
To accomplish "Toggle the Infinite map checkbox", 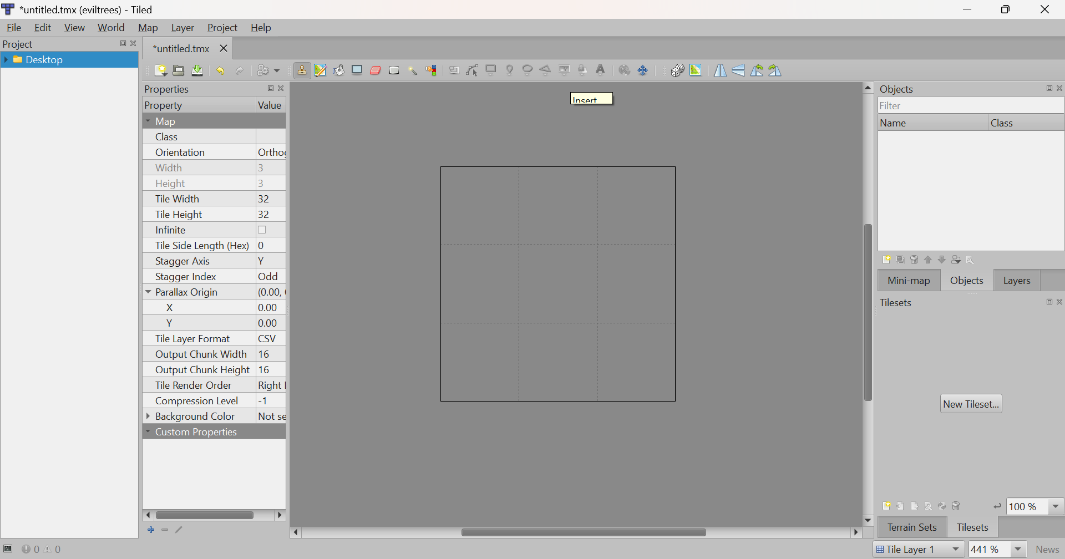I will coord(262,230).
